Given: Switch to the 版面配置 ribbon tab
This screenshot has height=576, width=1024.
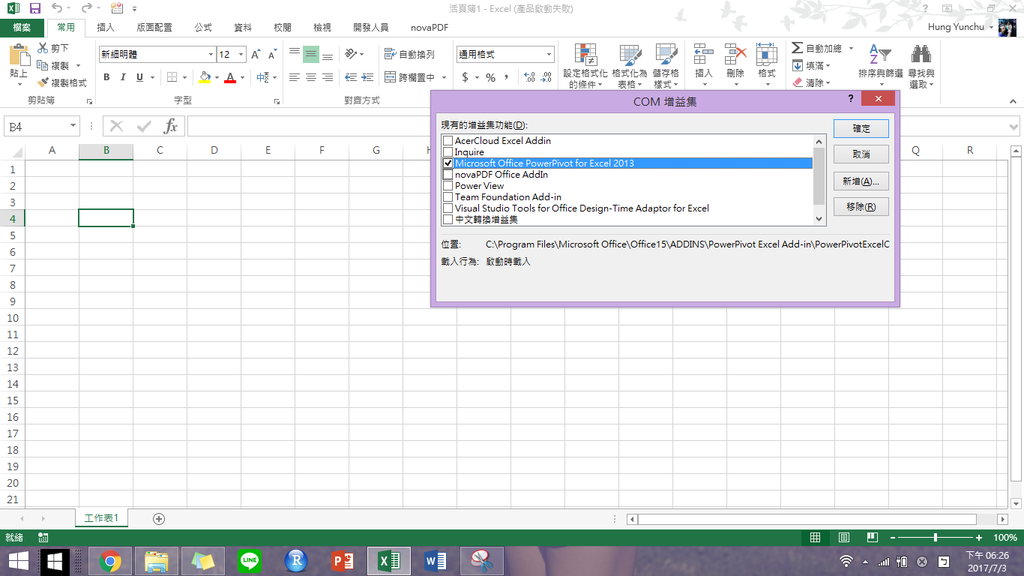Looking at the screenshot, I should click(154, 27).
